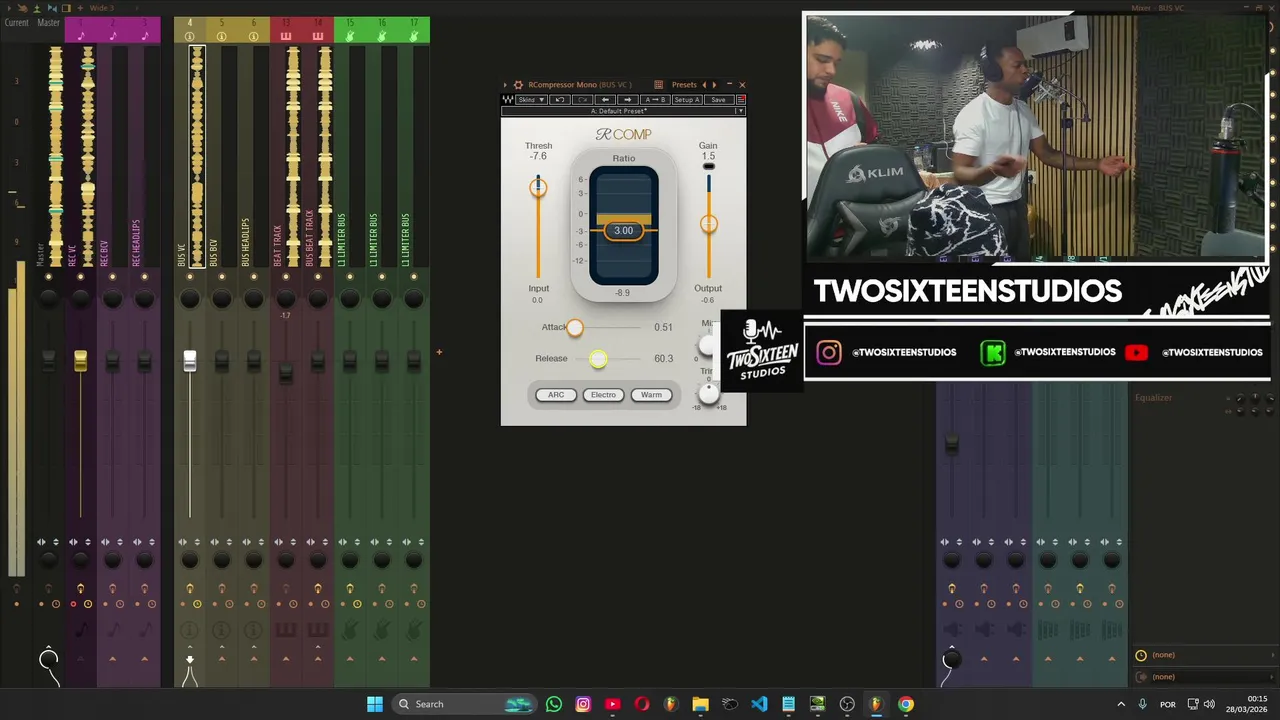Viewport: 1280px width, 720px height.
Task: Open the Waves hamburger menu icon
Action: point(741,100)
